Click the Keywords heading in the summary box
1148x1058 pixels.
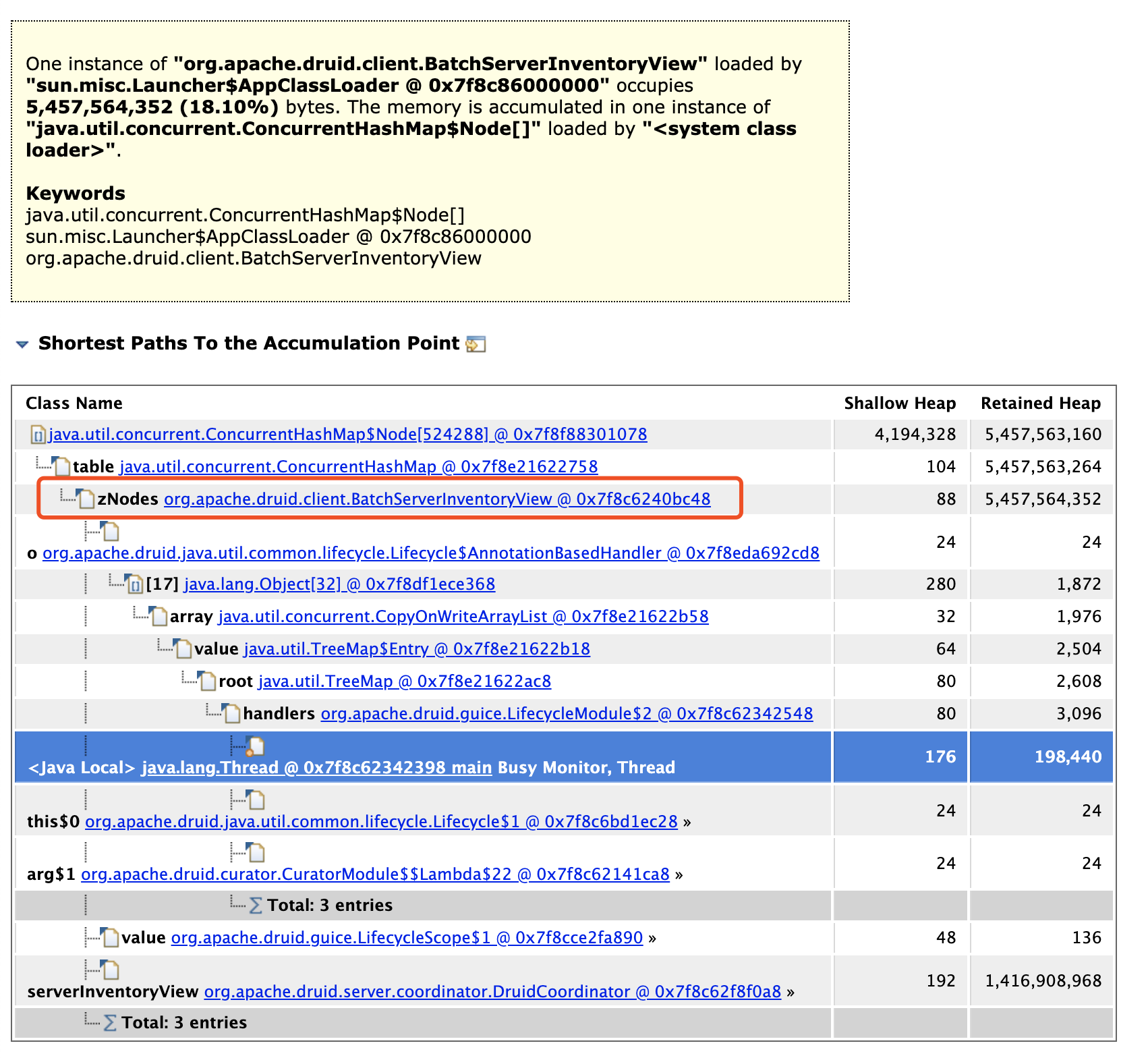(x=76, y=194)
